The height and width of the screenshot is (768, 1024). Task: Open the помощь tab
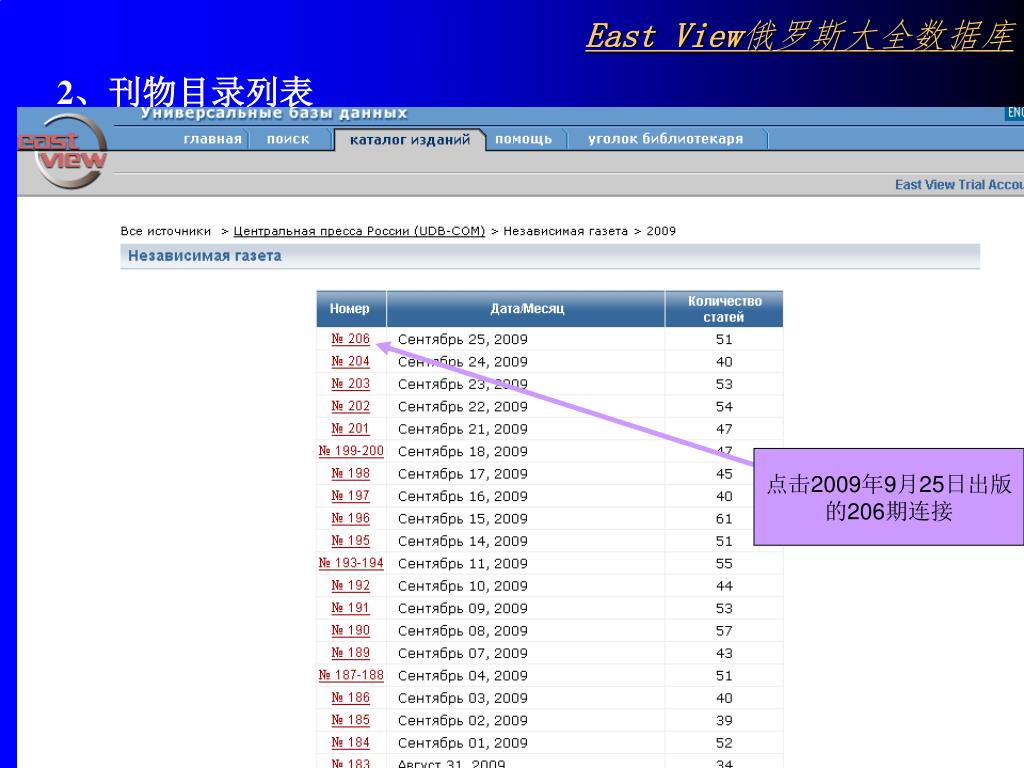[x=523, y=139]
